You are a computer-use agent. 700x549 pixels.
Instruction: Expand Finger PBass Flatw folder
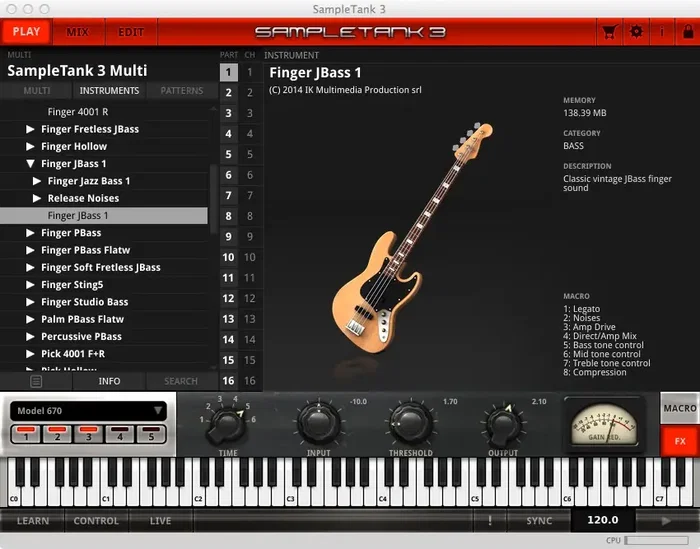tap(30, 250)
